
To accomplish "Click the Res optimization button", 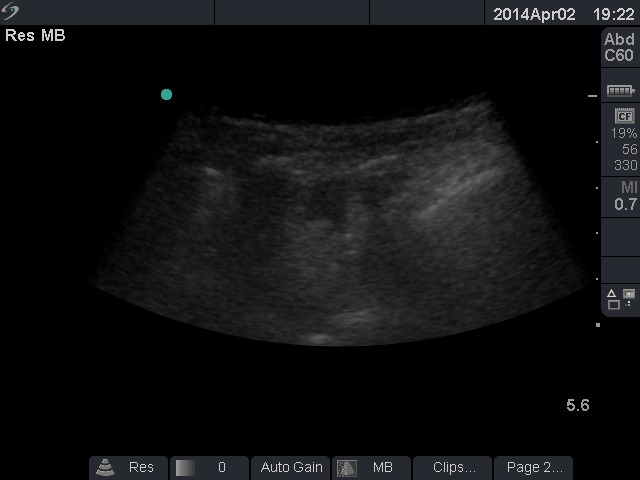I will coord(128,468).
